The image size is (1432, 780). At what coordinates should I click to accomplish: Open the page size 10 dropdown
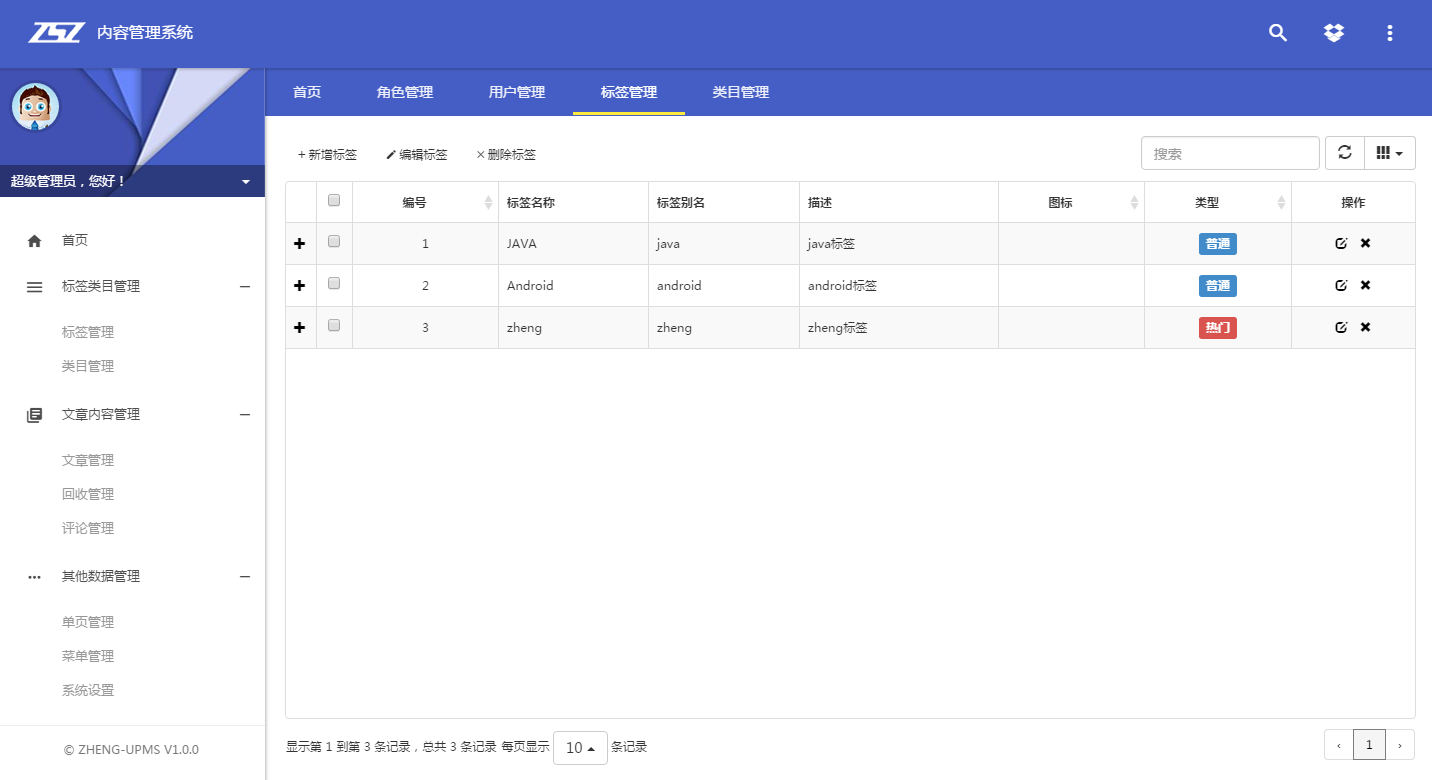pos(580,748)
